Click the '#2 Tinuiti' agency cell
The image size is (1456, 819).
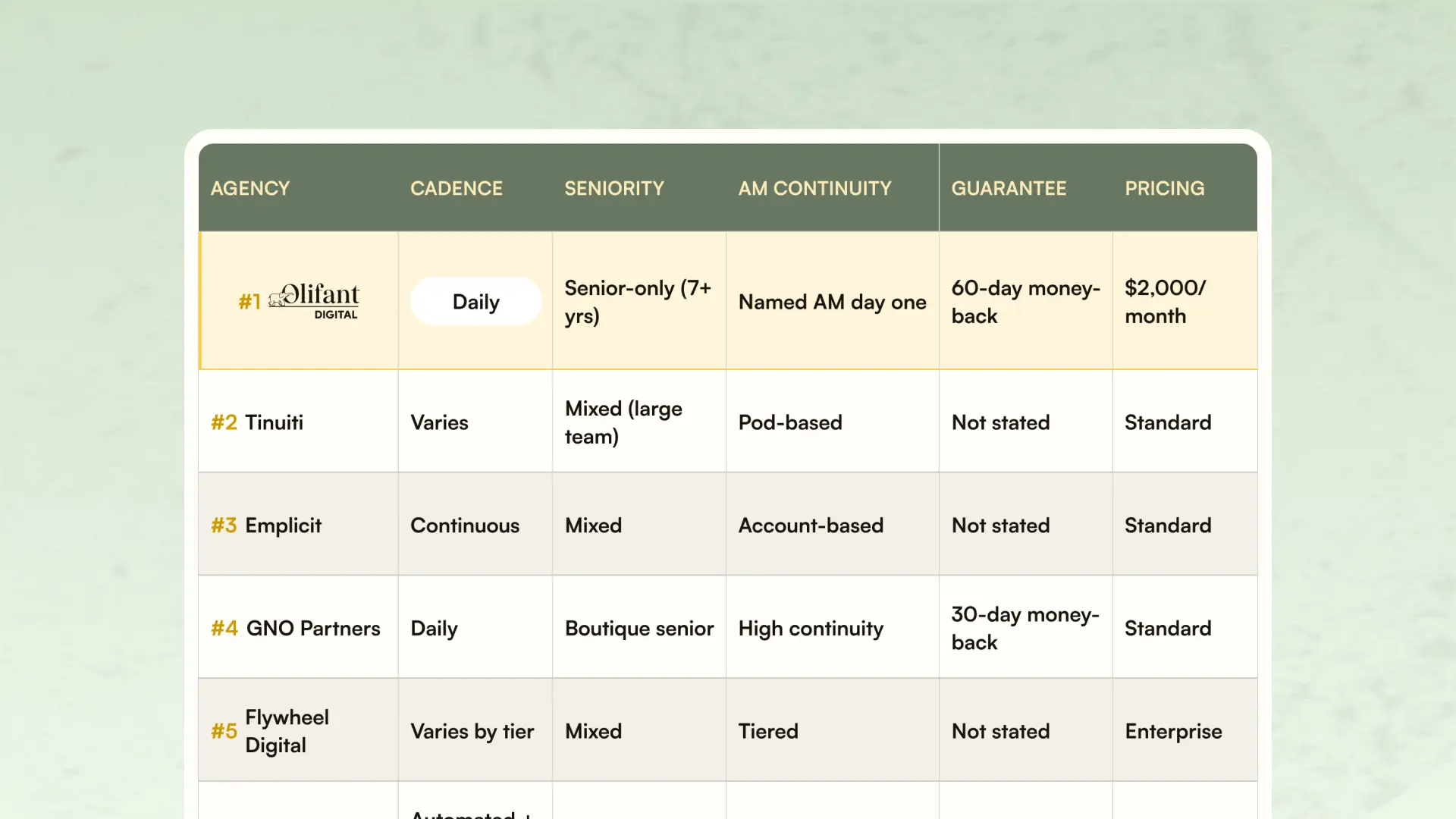tap(299, 422)
